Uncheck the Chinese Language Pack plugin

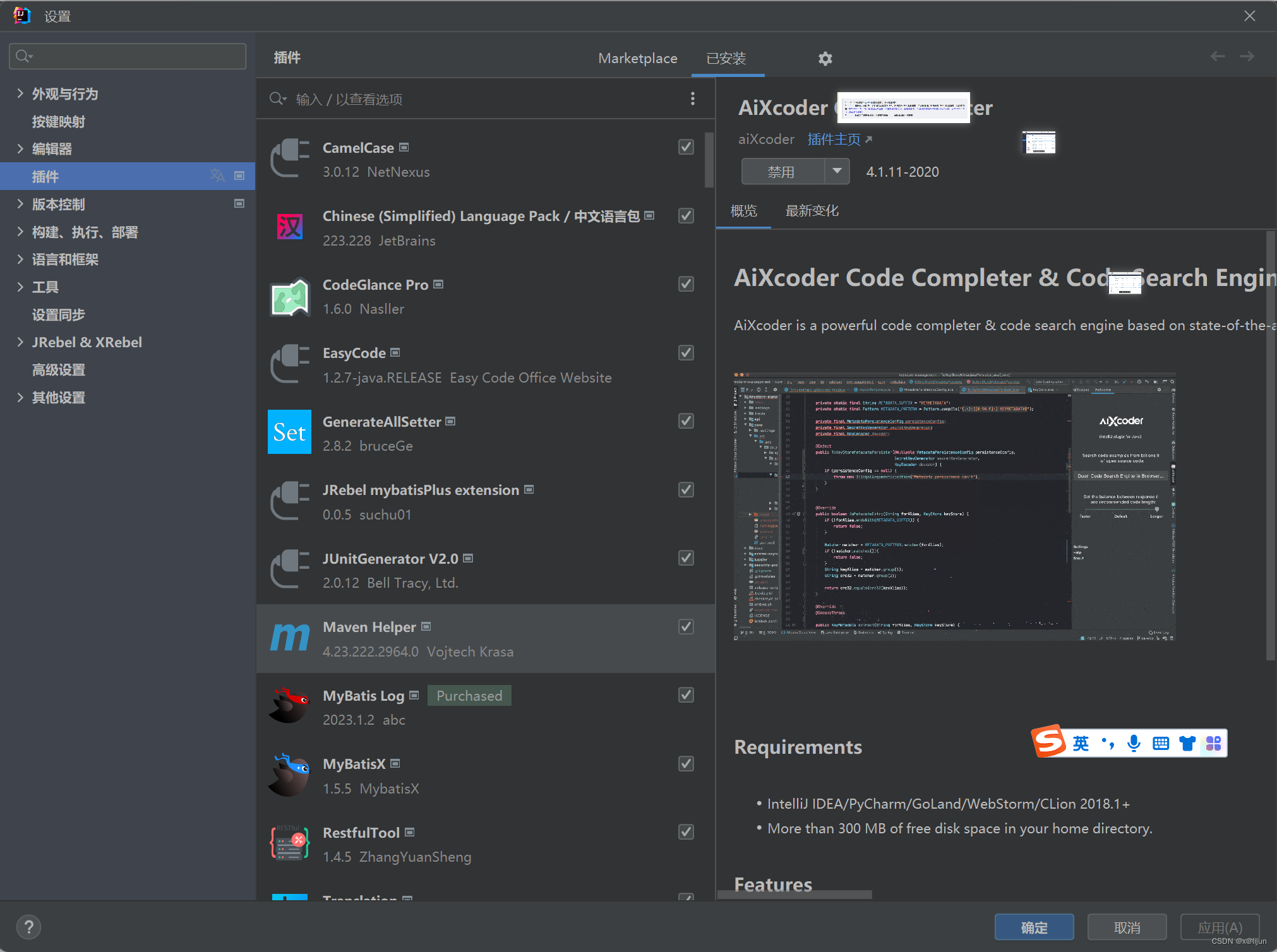(x=686, y=215)
